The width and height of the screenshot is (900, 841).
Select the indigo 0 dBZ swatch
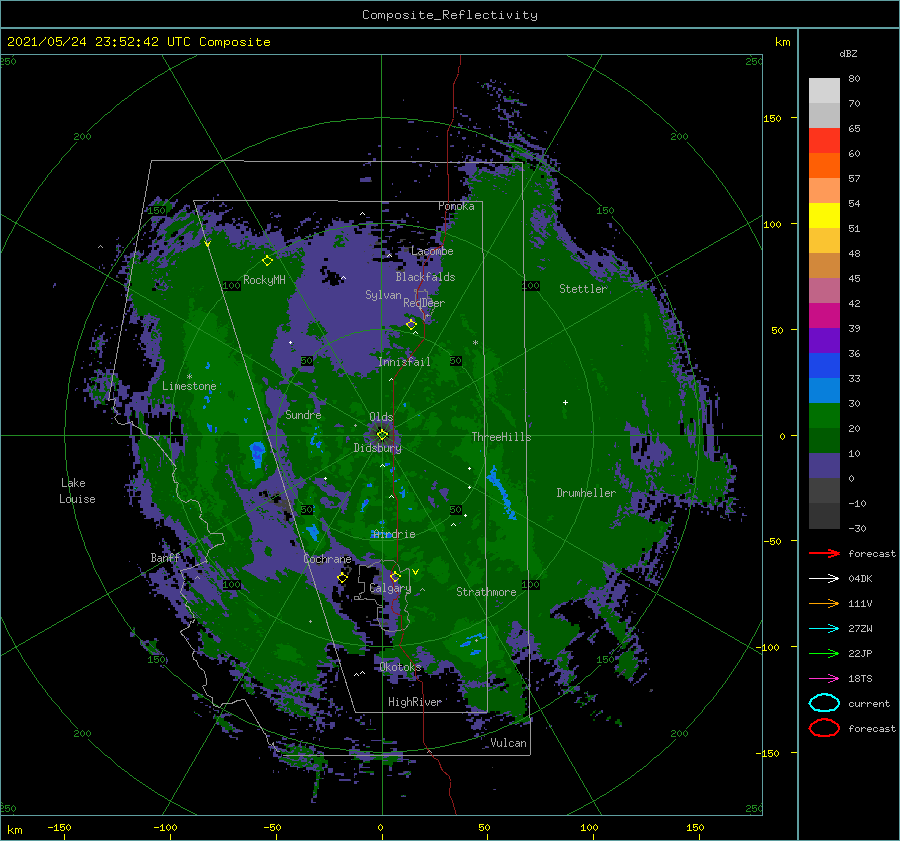tap(824, 466)
